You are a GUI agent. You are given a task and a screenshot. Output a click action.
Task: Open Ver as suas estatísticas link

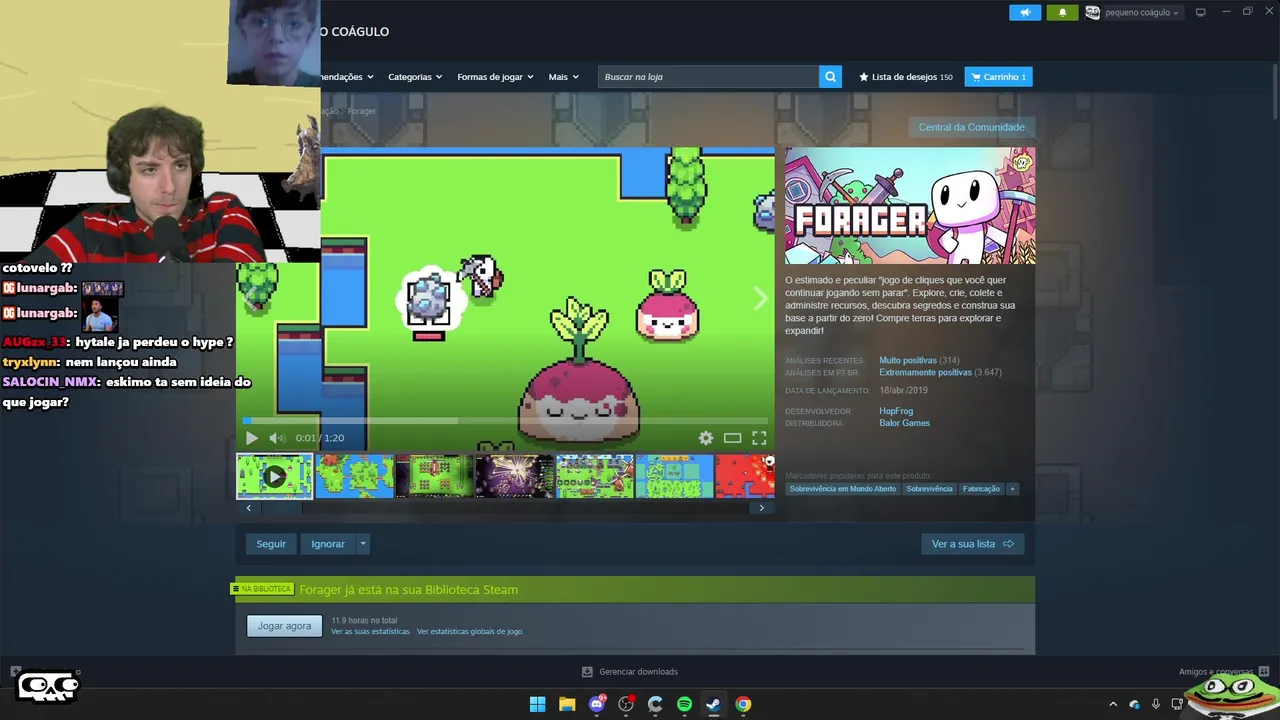(x=370, y=632)
